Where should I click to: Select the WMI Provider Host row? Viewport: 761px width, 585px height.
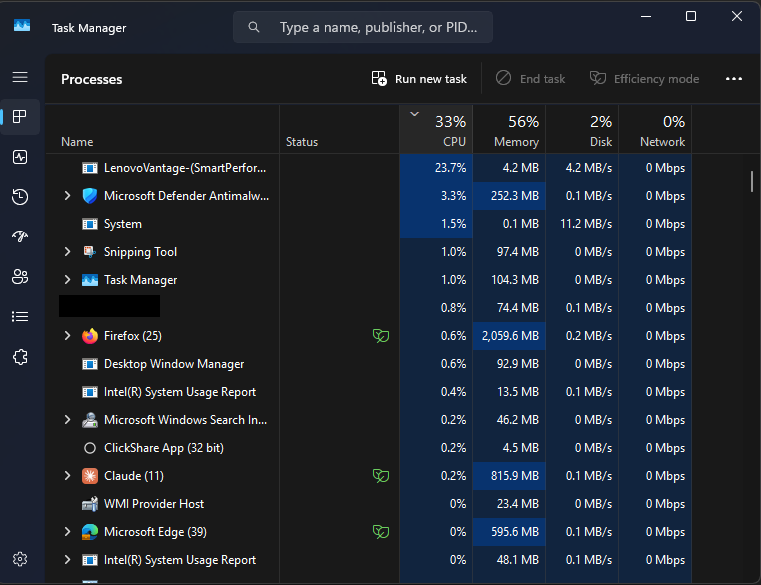pyautogui.click(x=369, y=504)
